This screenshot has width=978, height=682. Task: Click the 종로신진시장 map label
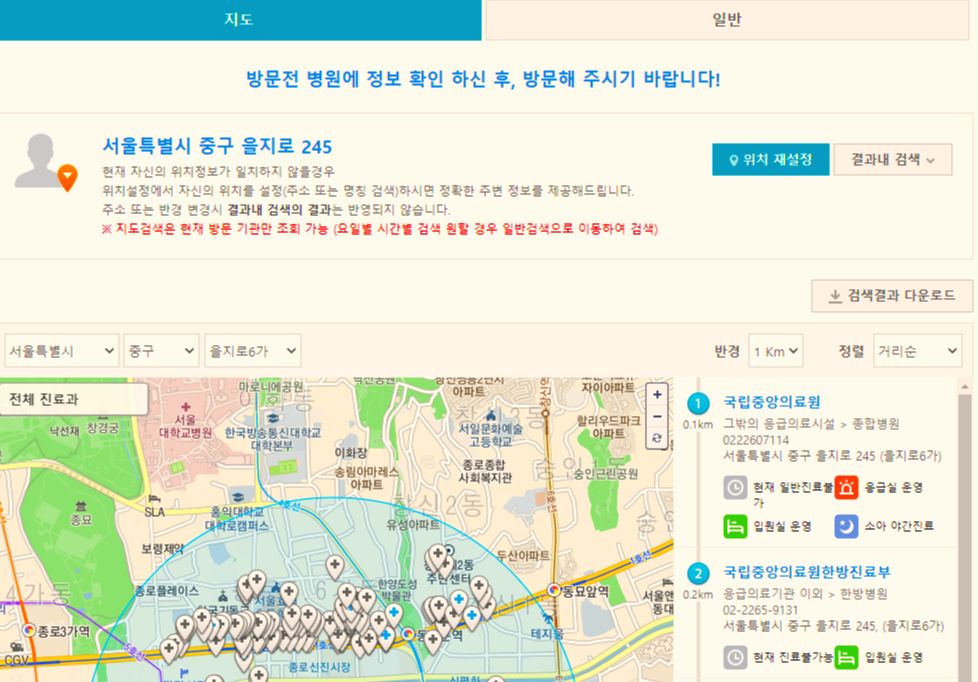319,667
